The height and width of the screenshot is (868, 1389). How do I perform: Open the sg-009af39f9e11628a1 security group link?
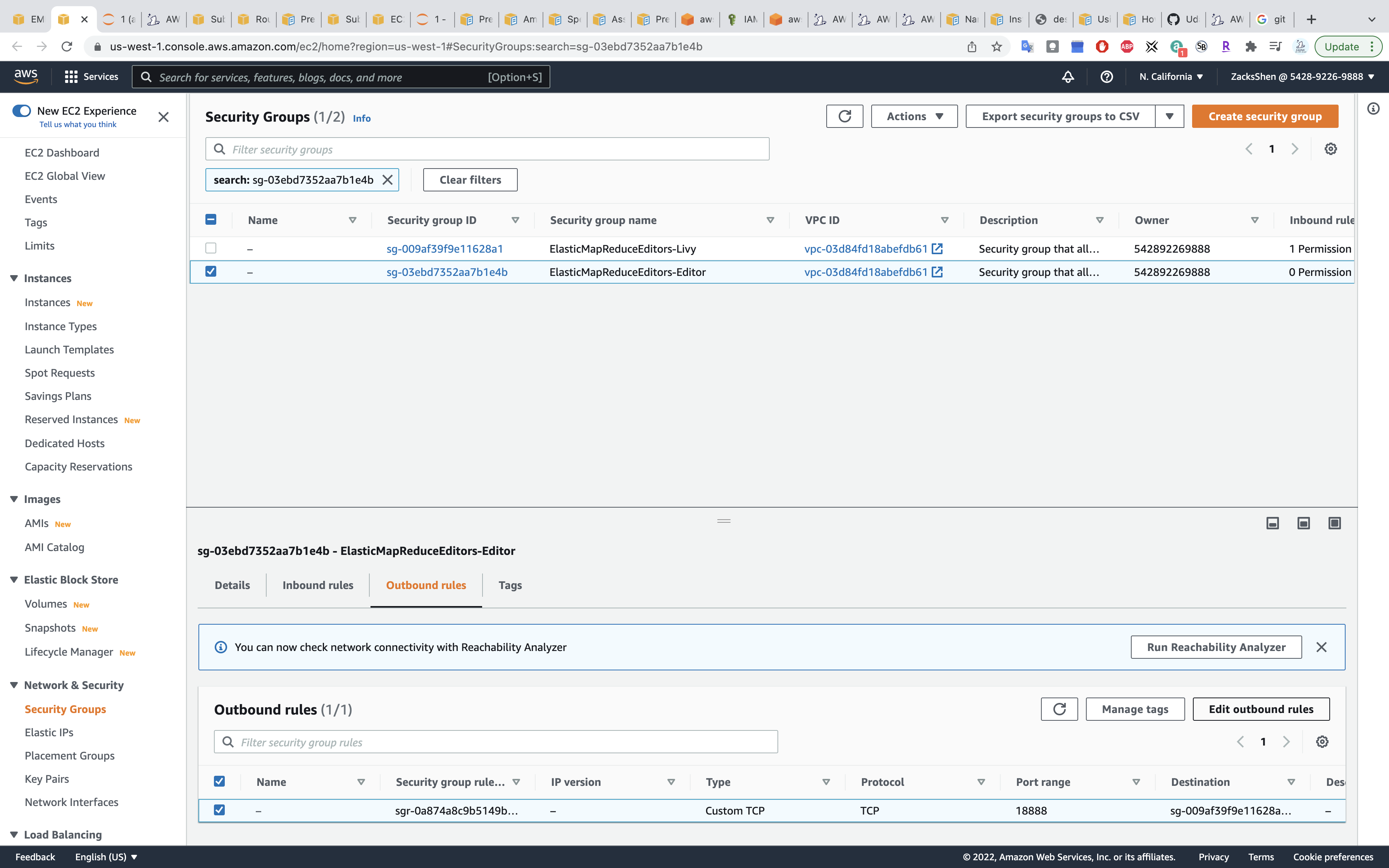pyautogui.click(x=444, y=248)
